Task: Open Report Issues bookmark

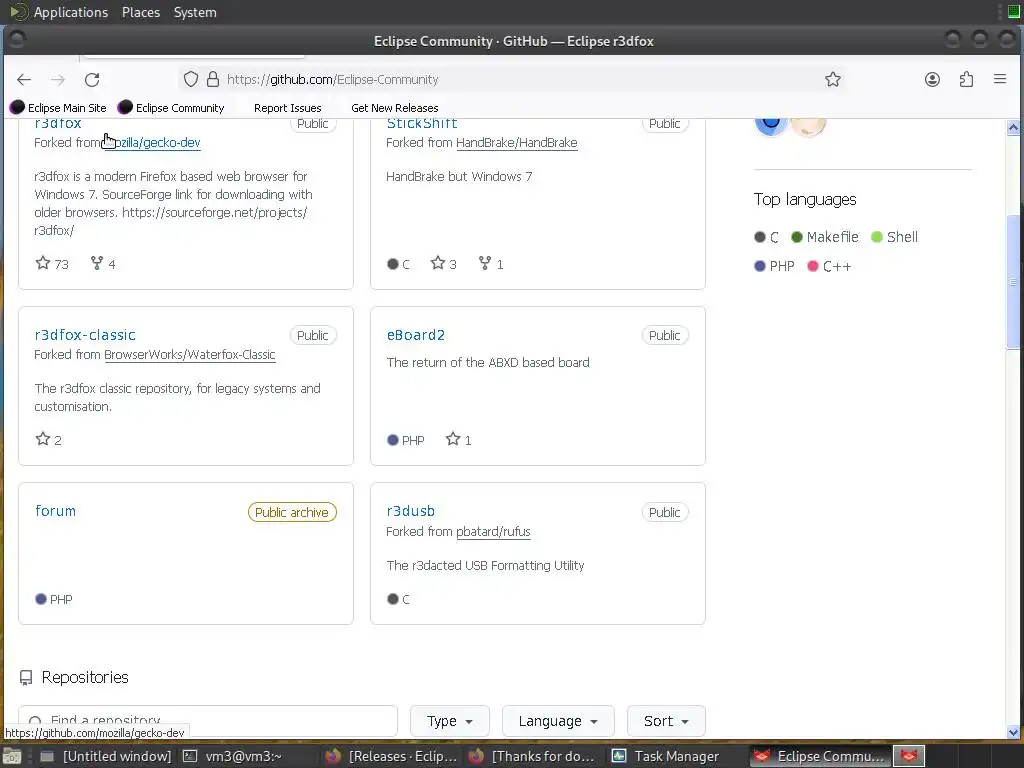Action: tap(287, 108)
